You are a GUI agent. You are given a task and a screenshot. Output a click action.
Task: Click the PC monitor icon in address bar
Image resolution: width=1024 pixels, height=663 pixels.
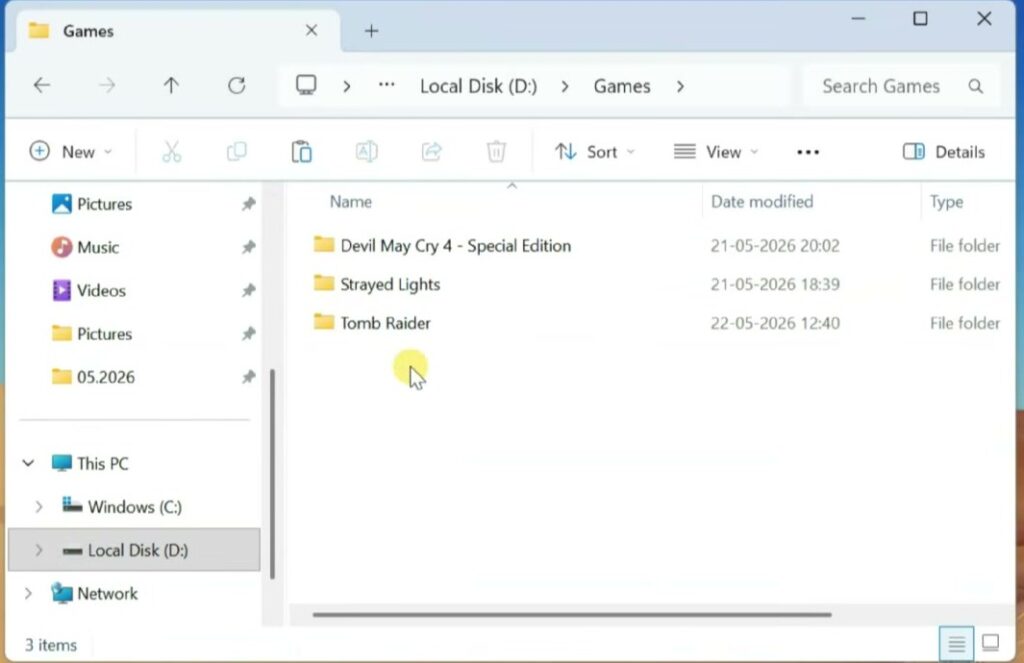[x=306, y=85]
